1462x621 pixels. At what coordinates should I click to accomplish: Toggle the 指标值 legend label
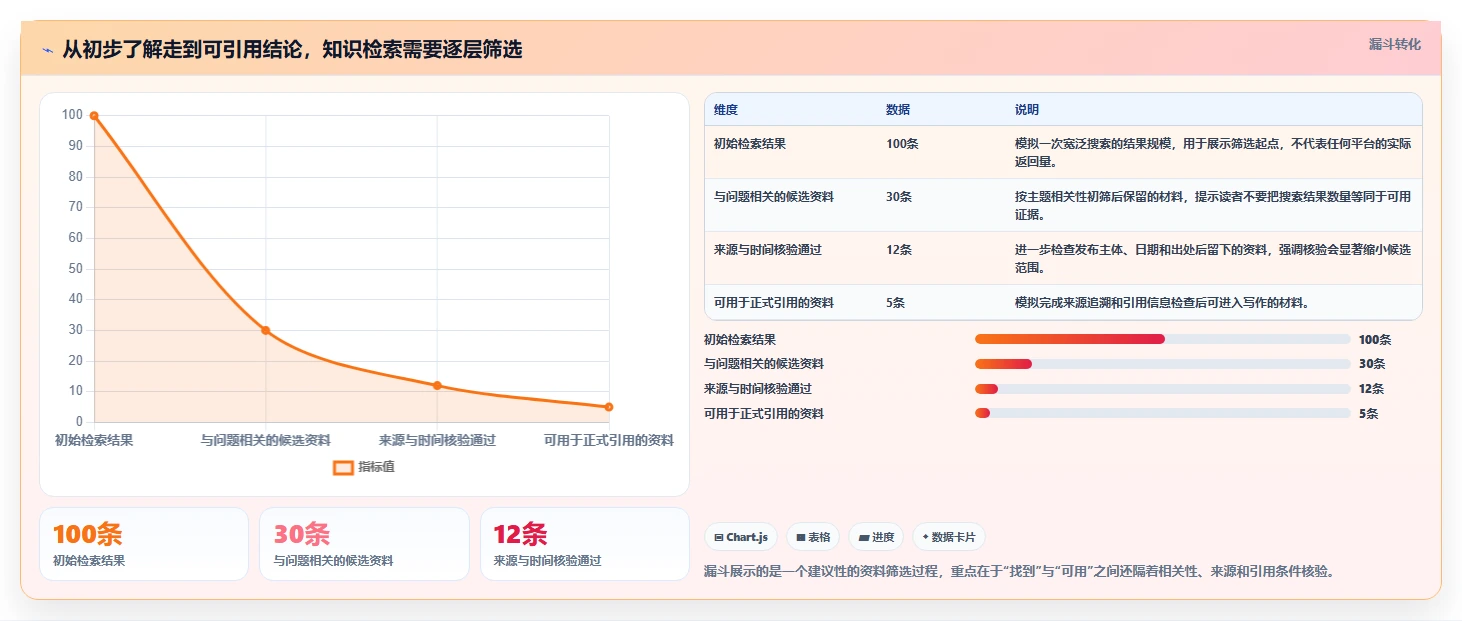[377, 467]
